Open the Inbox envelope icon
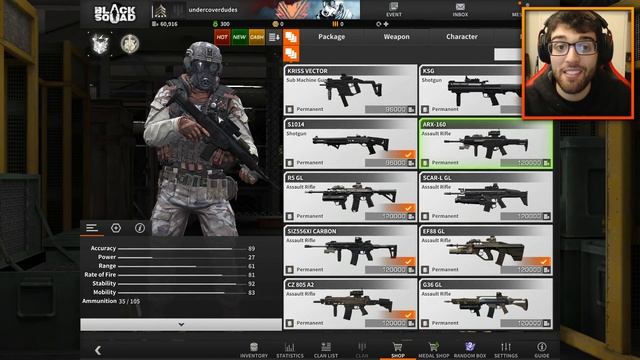This screenshot has width=640, height=360. tap(460, 9)
